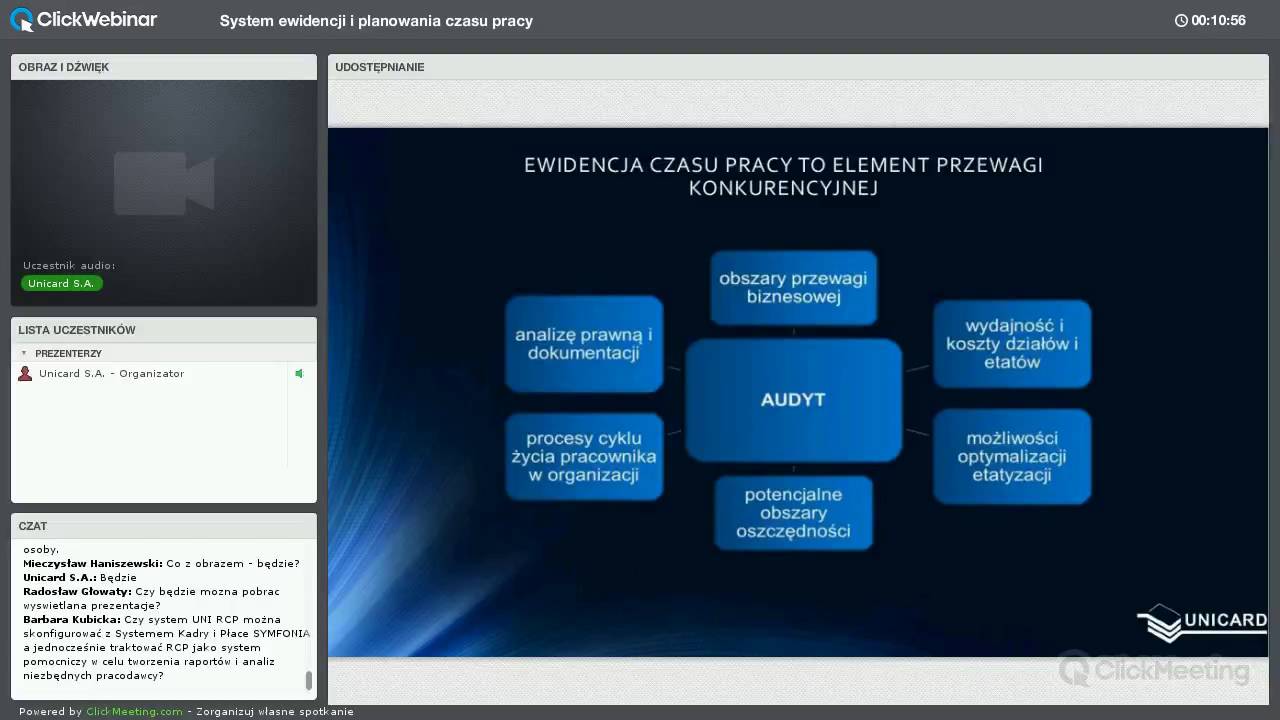Select the LISTA UCZESTNIKÓW panel header

(164, 330)
